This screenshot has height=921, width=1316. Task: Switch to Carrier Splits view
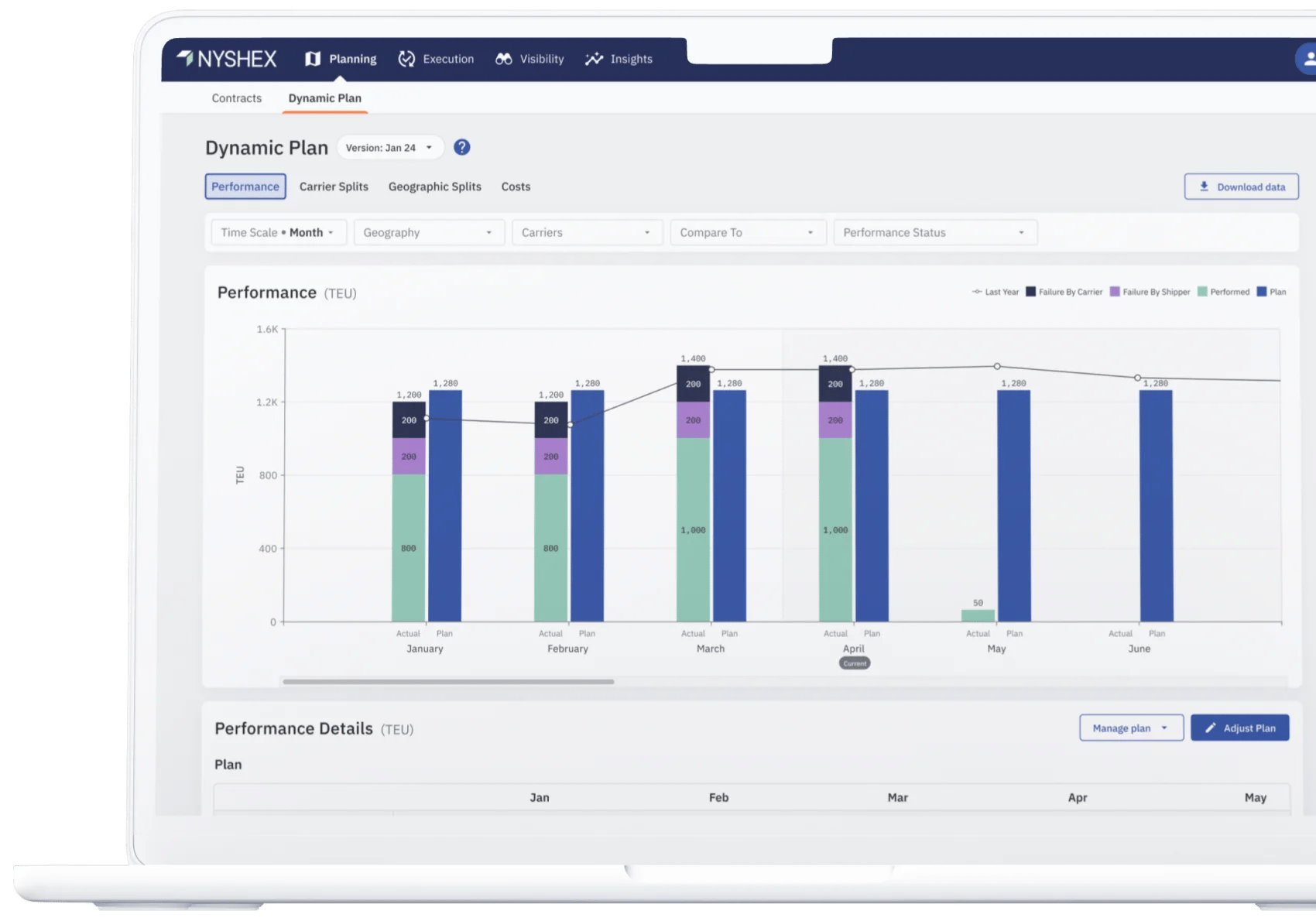(x=334, y=187)
